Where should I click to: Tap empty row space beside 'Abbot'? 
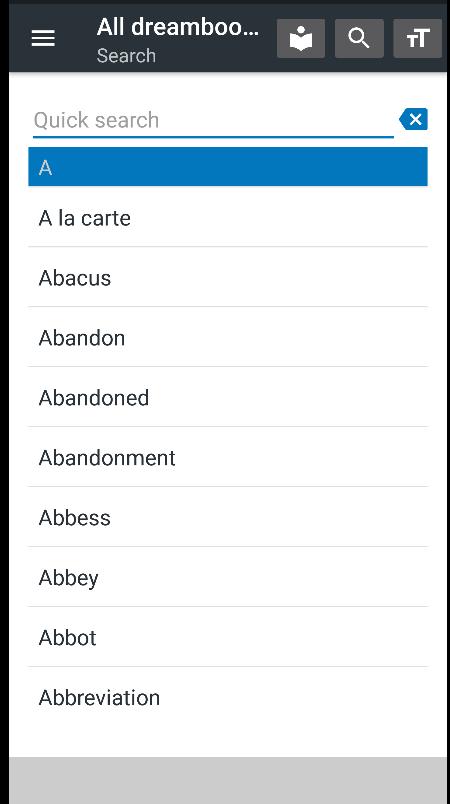tap(261, 637)
